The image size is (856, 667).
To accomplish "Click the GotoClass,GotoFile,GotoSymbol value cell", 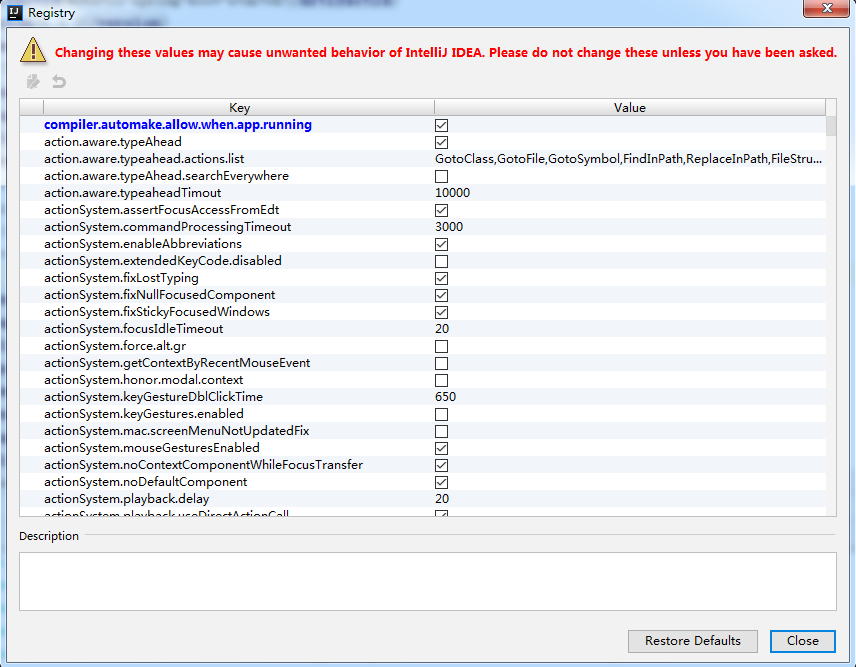I will pyautogui.click(x=628, y=159).
